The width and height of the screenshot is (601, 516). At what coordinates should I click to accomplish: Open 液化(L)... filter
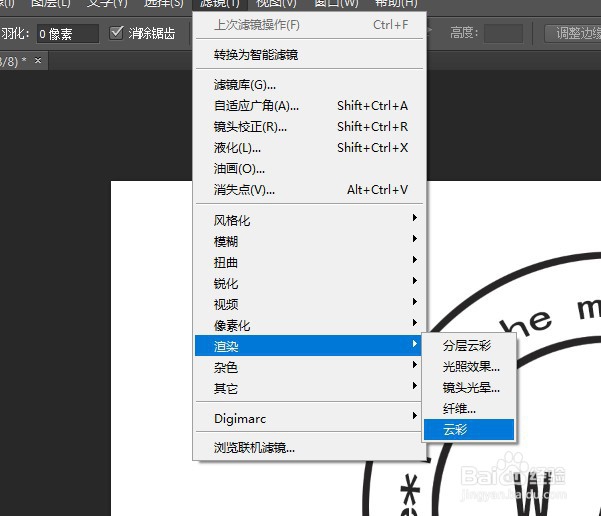point(309,148)
